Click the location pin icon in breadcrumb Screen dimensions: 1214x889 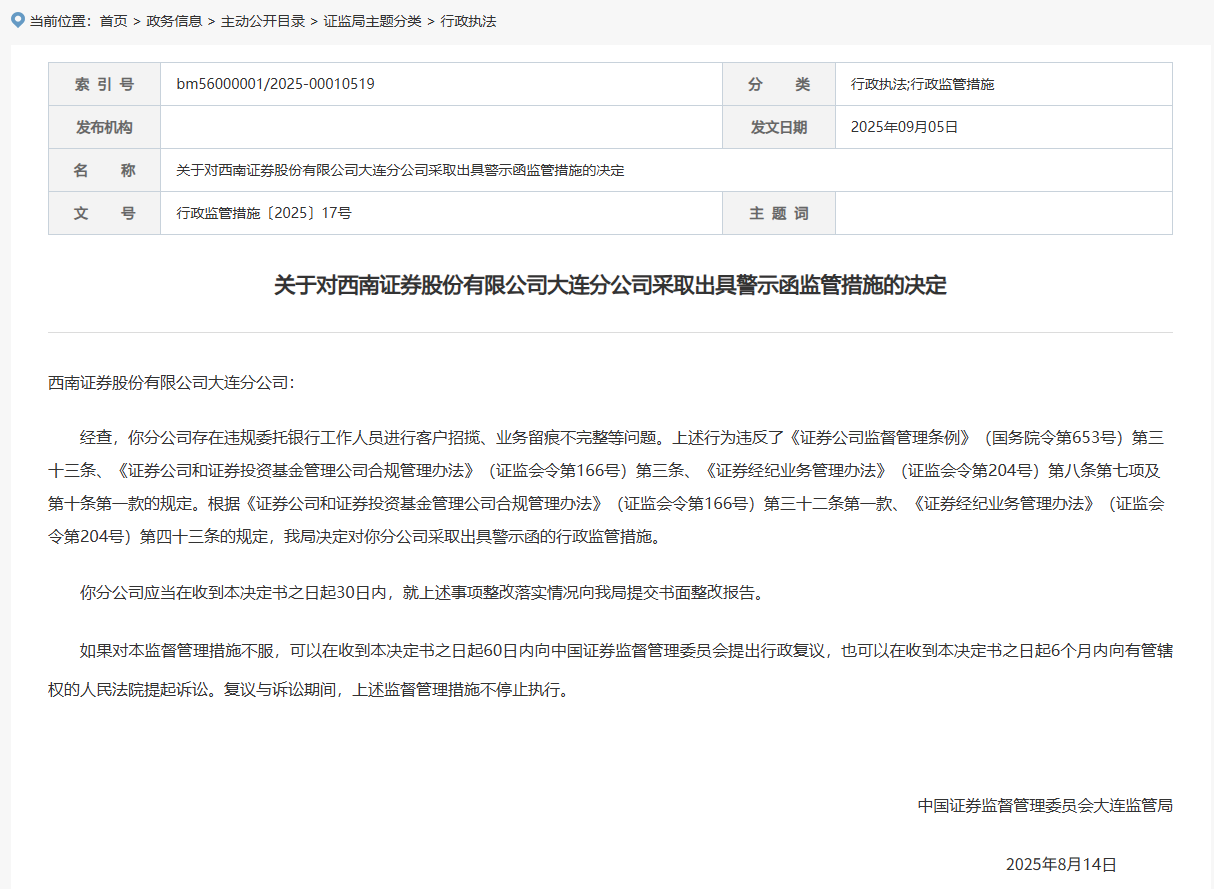[x=17, y=19]
